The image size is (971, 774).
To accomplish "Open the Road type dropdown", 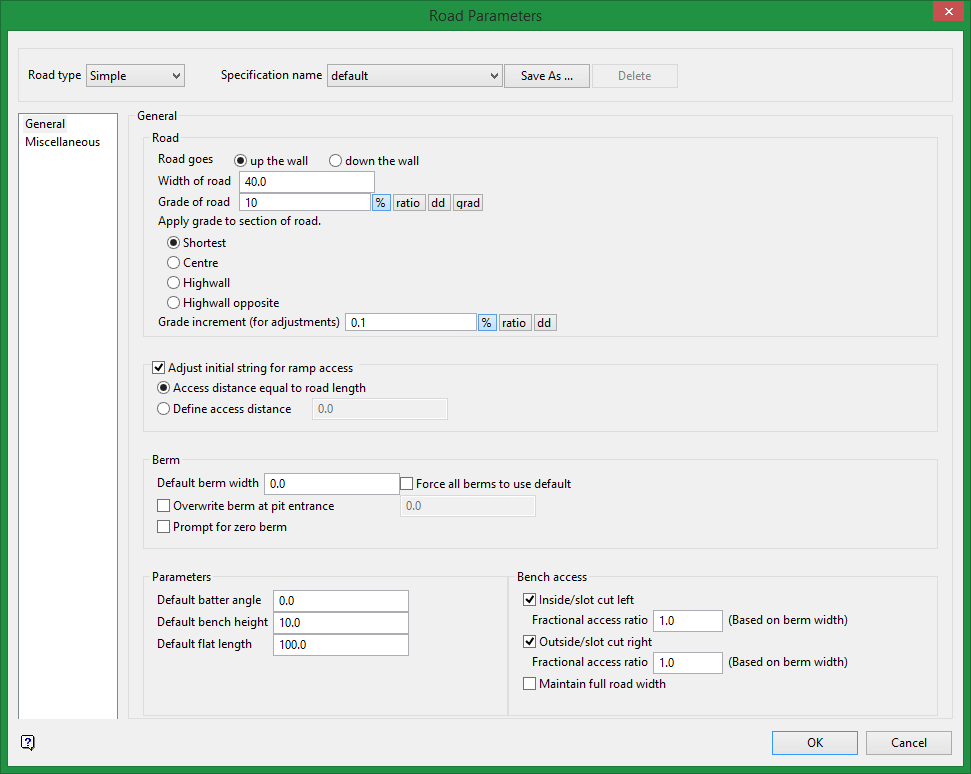I will (135, 76).
